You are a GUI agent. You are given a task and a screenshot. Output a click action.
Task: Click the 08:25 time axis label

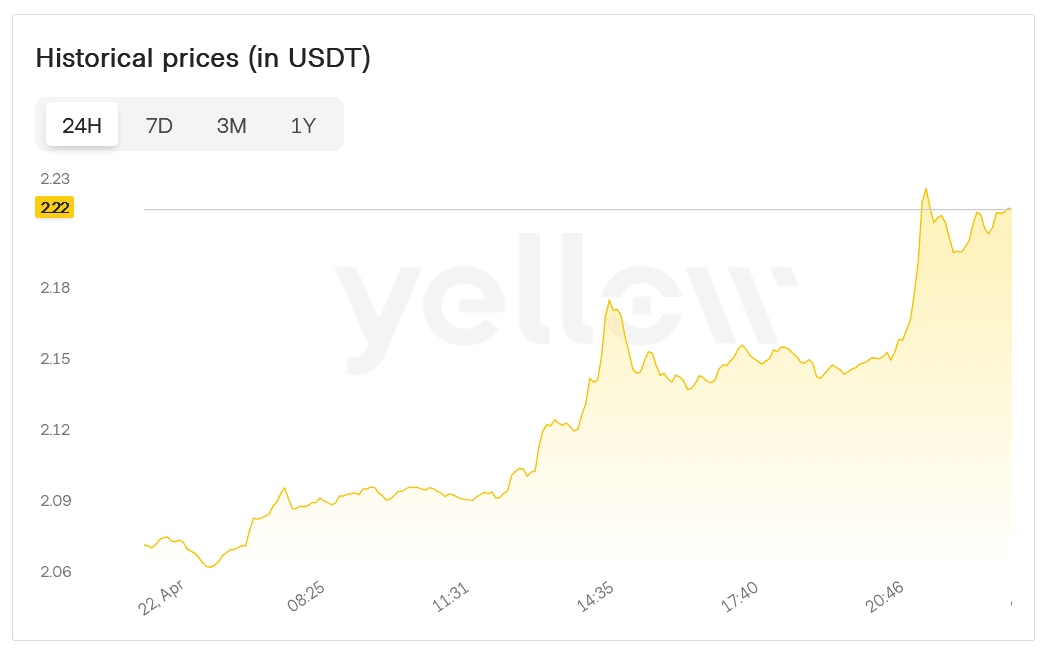(307, 597)
